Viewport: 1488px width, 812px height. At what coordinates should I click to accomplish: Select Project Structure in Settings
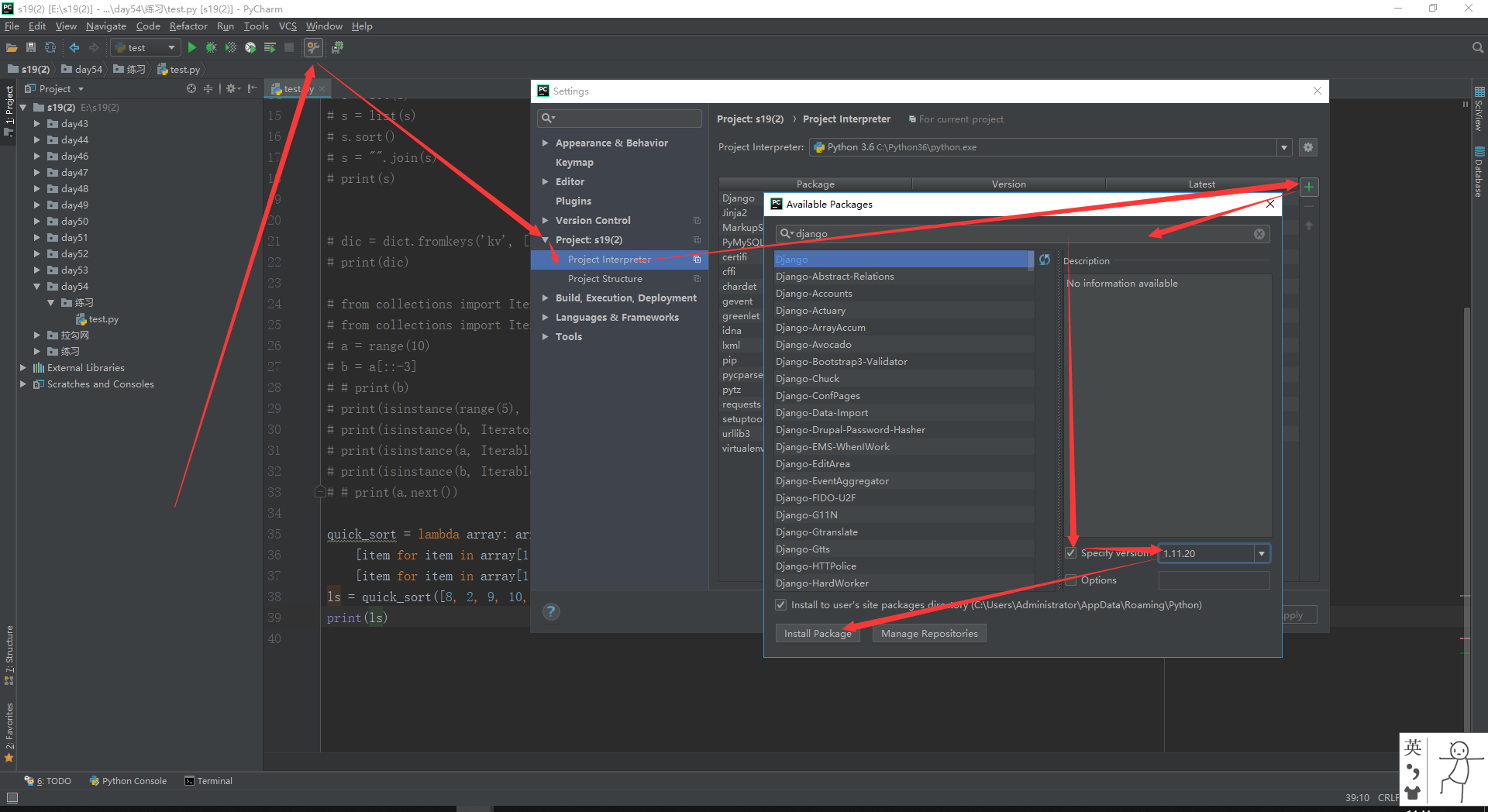[604, 279]
